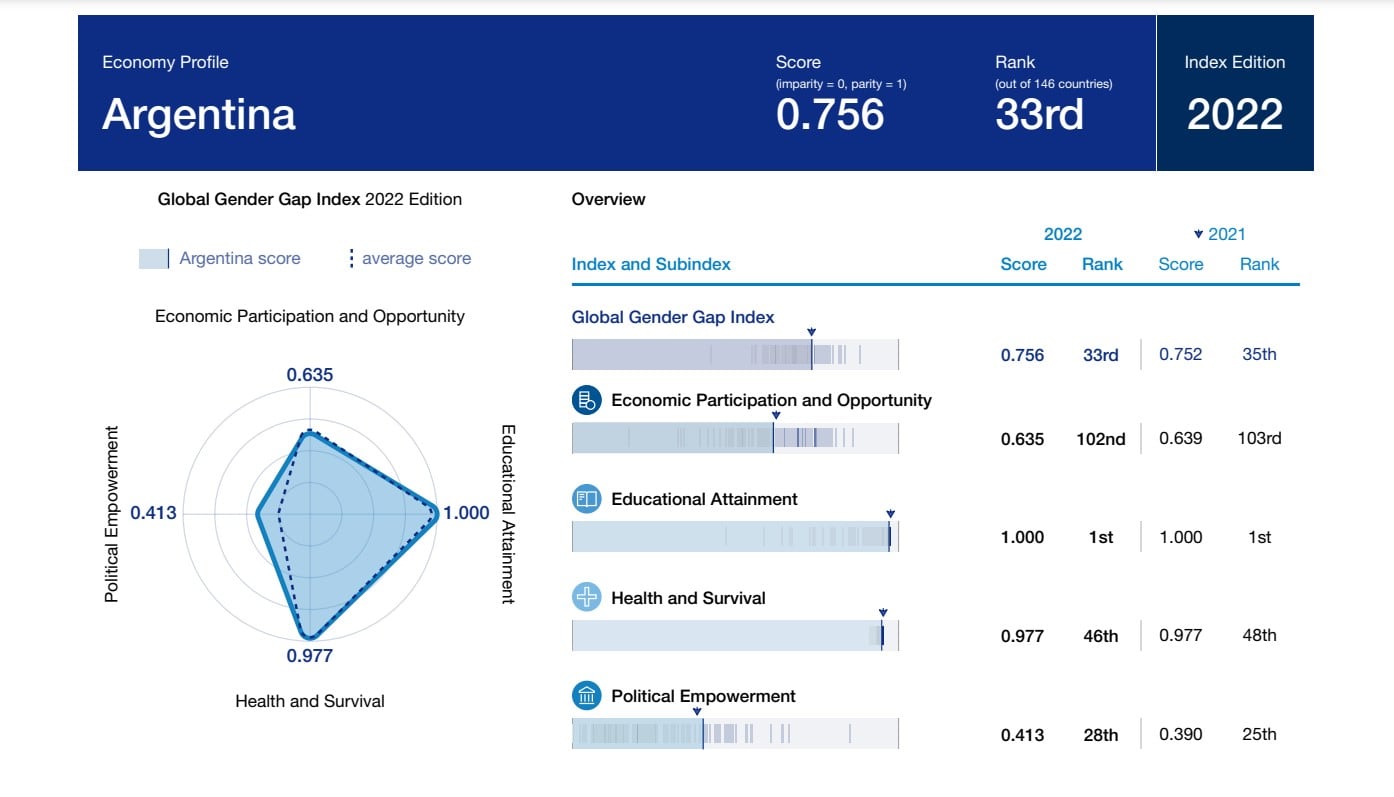Click the Economy Profile label

point(165,62)
